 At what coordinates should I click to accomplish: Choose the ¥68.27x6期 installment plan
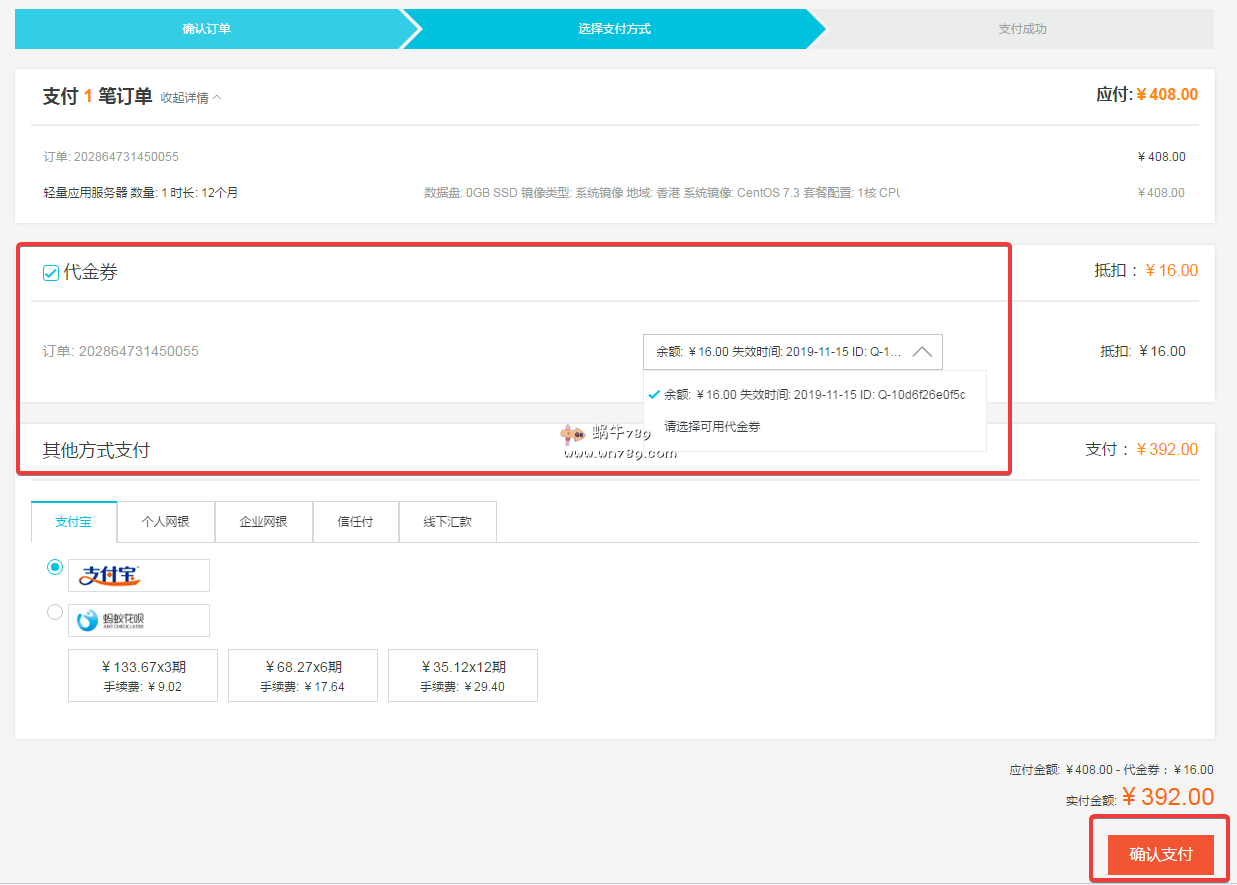pyautogui.click(x=303, y=676)
